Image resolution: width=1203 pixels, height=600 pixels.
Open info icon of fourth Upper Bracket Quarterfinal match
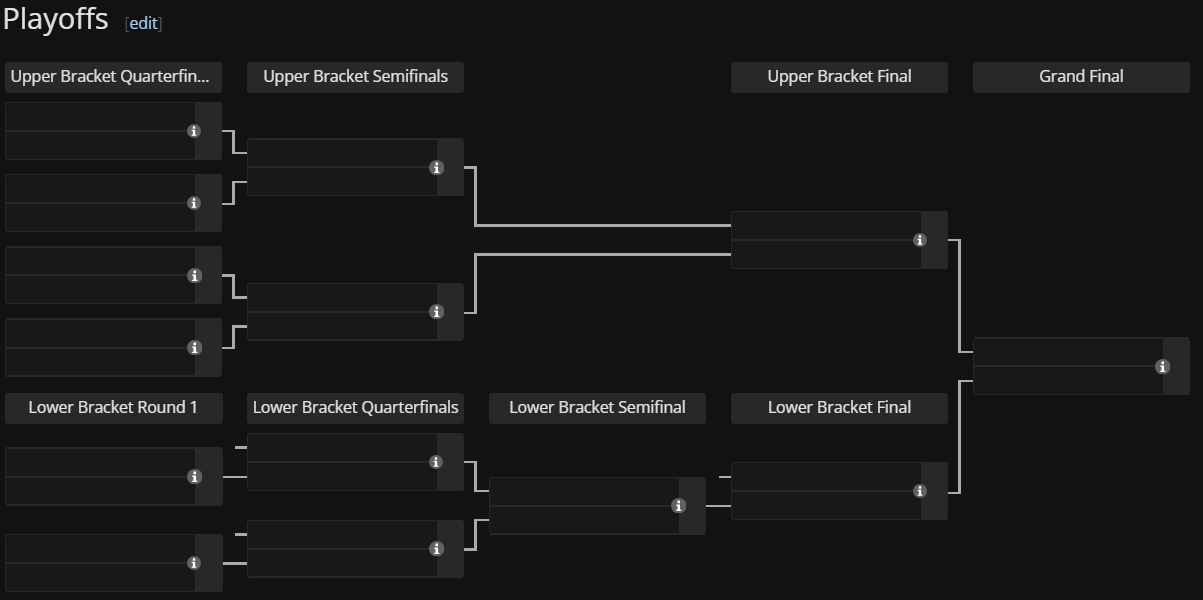click(x=194, y=348)
